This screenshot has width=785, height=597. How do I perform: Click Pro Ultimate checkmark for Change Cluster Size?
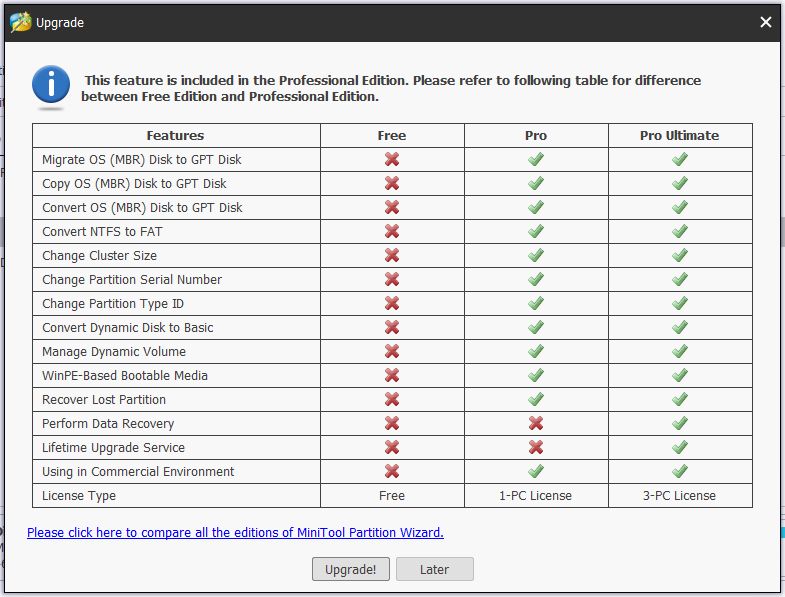coord(679,255)
